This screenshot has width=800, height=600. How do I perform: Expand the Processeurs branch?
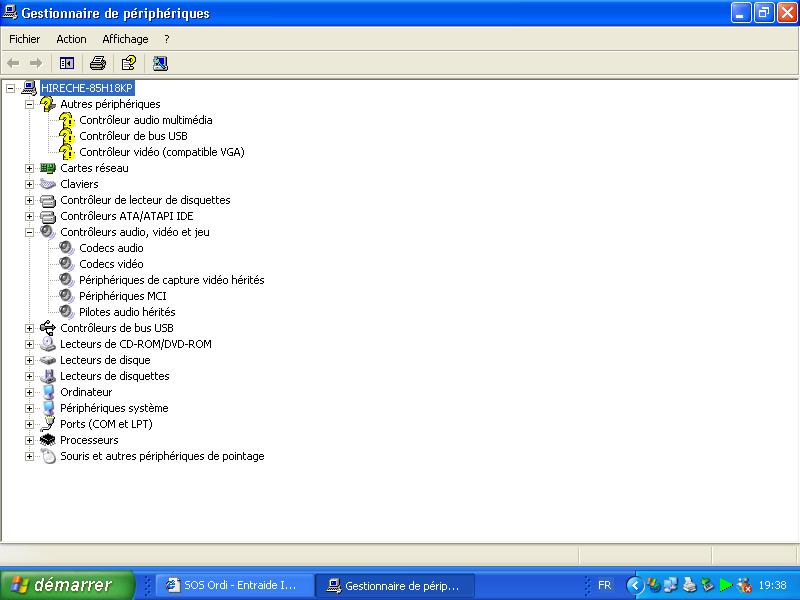click(x=30, y=440)
